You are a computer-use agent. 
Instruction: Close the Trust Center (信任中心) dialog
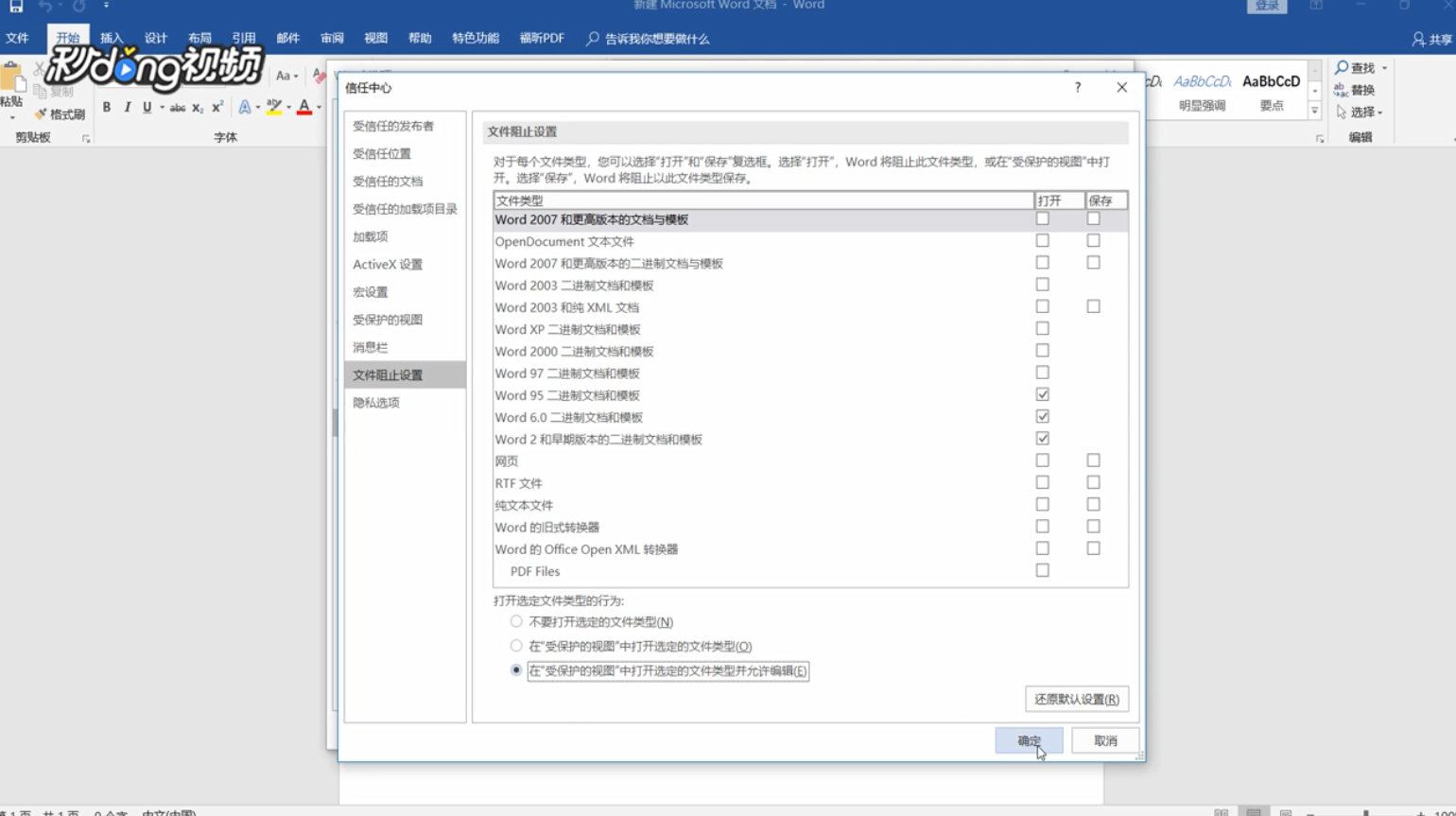(x=1122, y=87)
